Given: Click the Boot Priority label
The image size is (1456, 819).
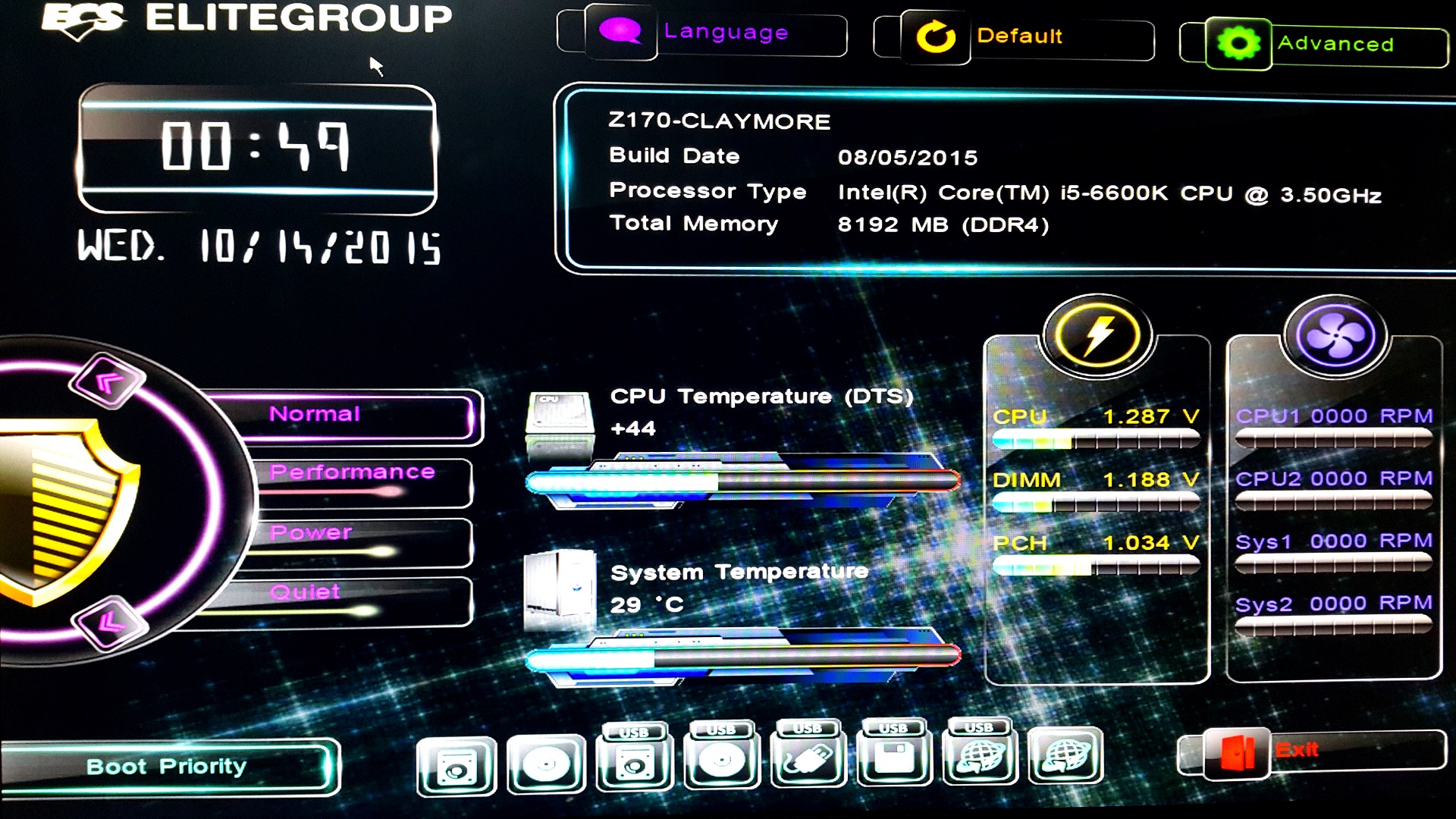Looking at the screenshot, I should [167, 766].
